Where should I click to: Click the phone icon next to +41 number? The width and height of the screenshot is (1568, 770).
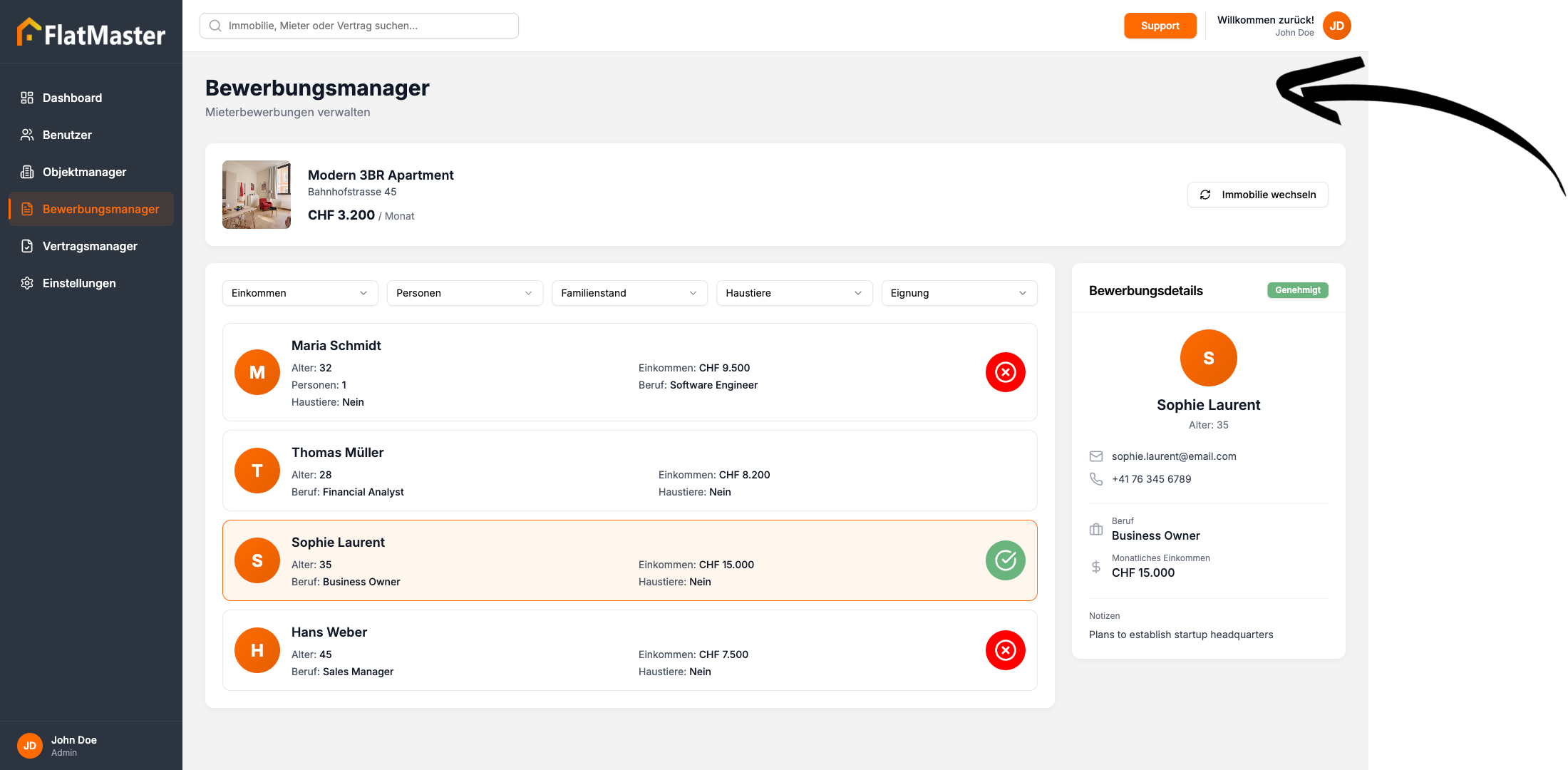tap(1096, 479)
